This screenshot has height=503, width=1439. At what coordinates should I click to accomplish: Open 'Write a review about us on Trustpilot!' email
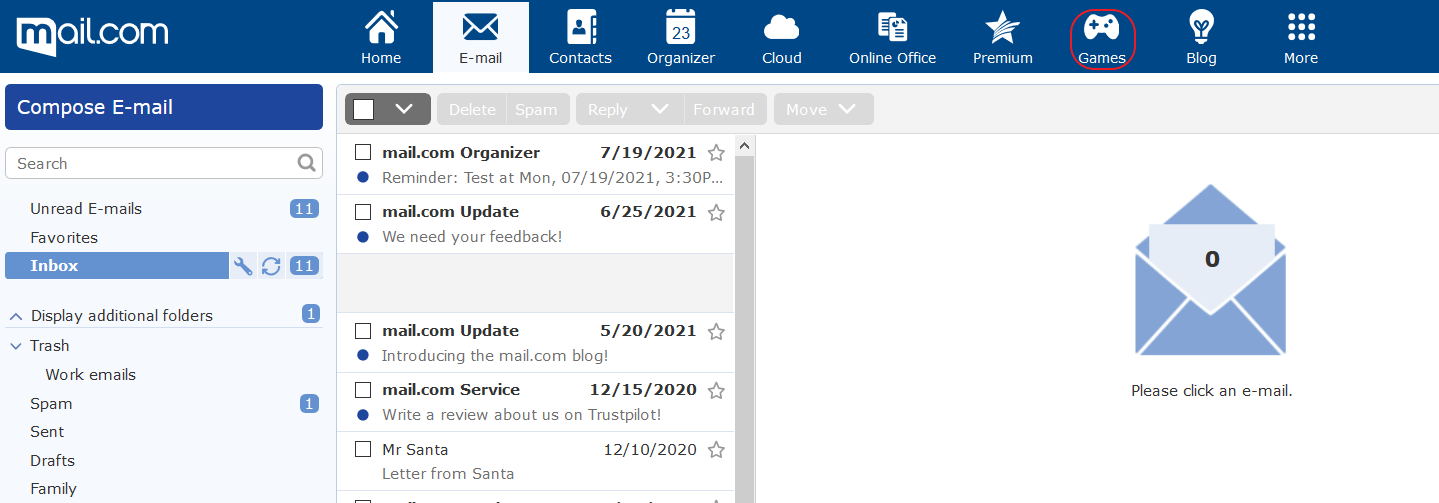tap(522, 414)
